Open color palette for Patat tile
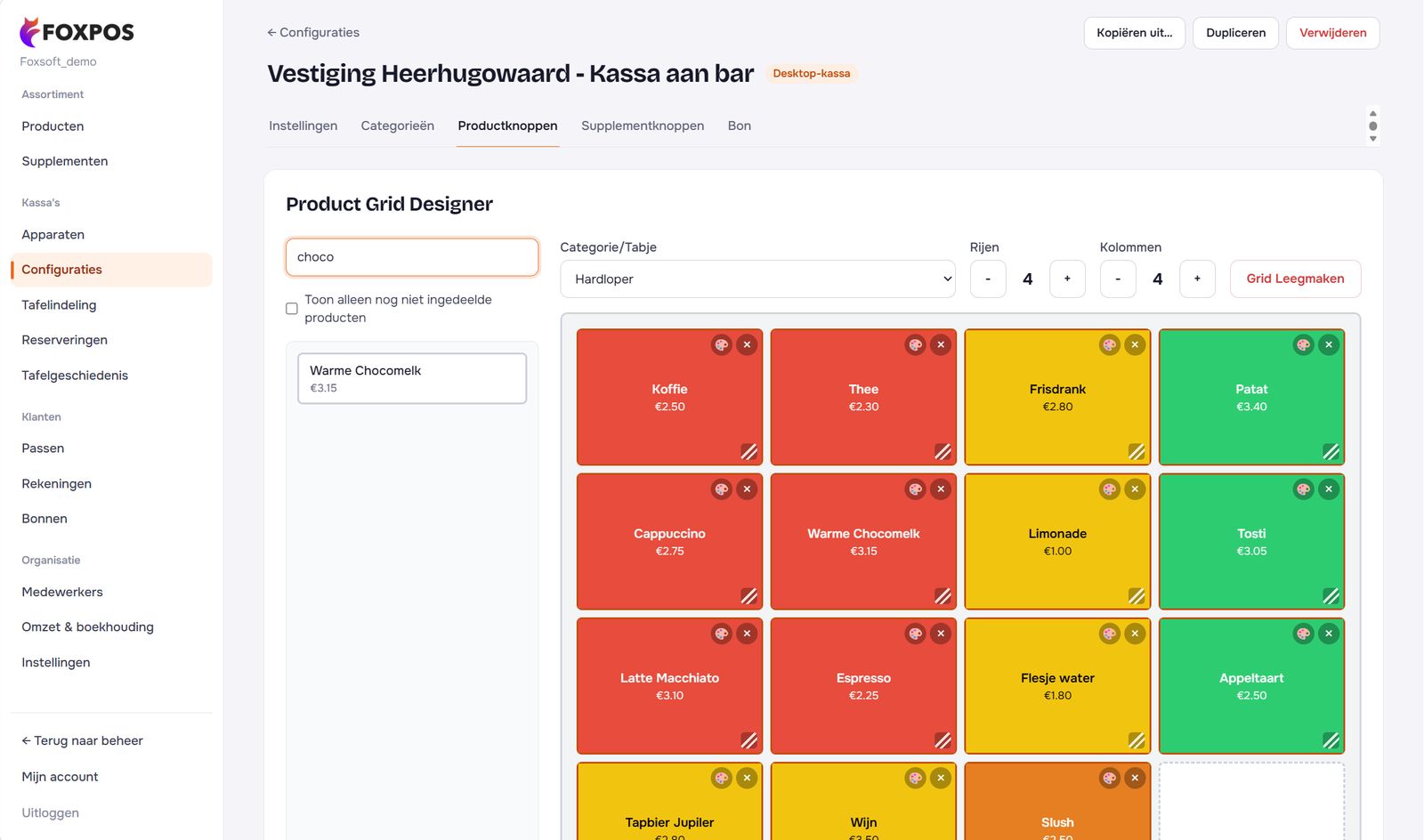Viewport: 1424px width, 840px height. tap(1304, 344)
